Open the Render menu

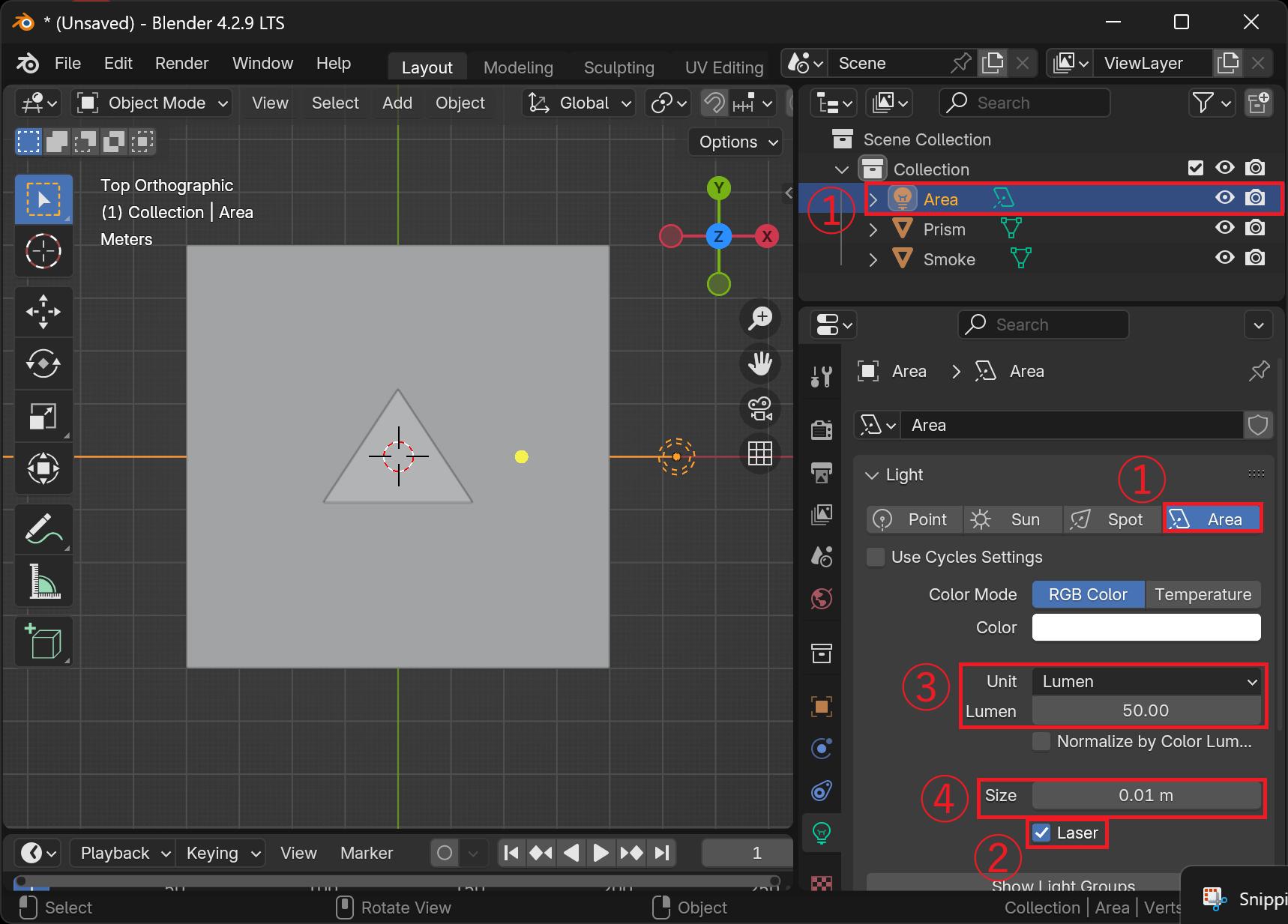pos(181,64)
